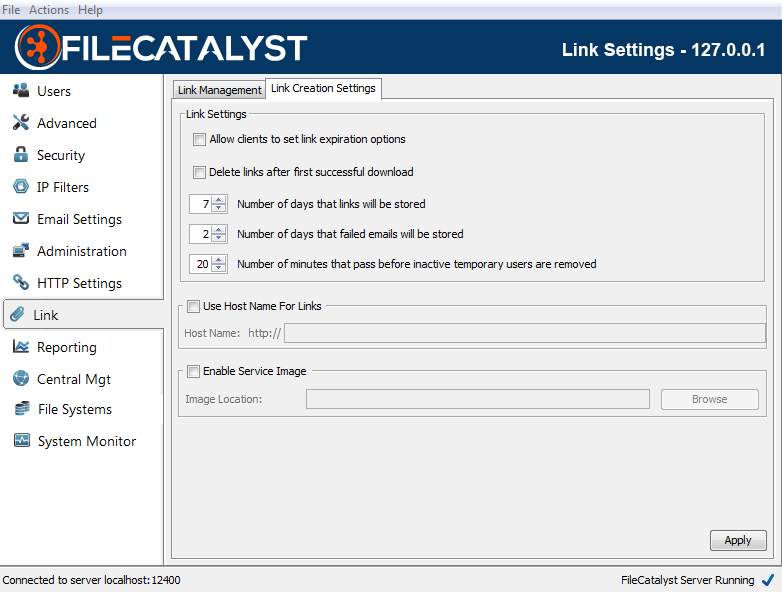
Task: Enable Service Image checkbox
Action: (x=193, y=371)
